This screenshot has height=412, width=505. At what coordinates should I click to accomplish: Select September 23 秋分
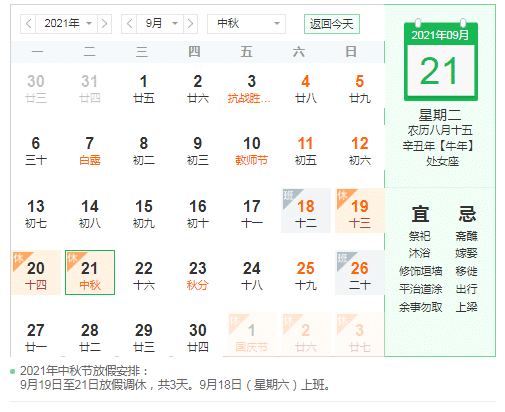198,275
